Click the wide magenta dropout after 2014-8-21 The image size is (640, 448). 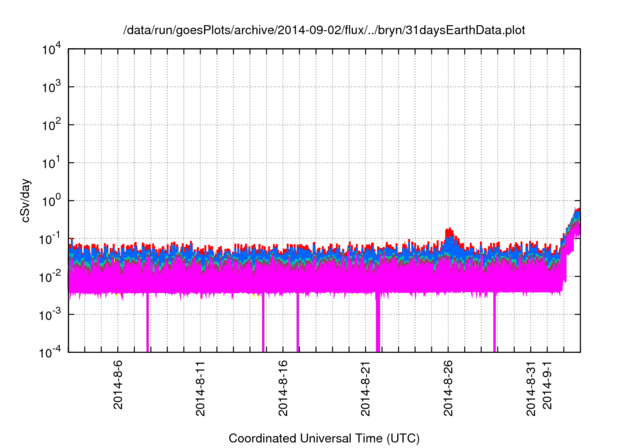click(x=378, y=322)
